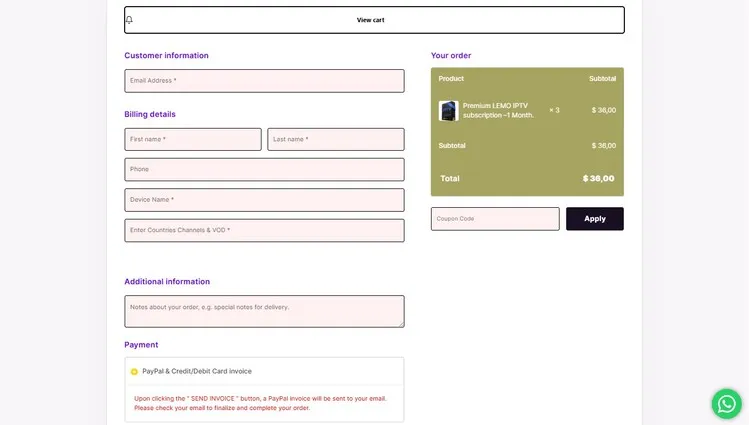Viewport: 749px width, 425px height.
Task: Click the Your order heading
Action: tap(451, 55)
